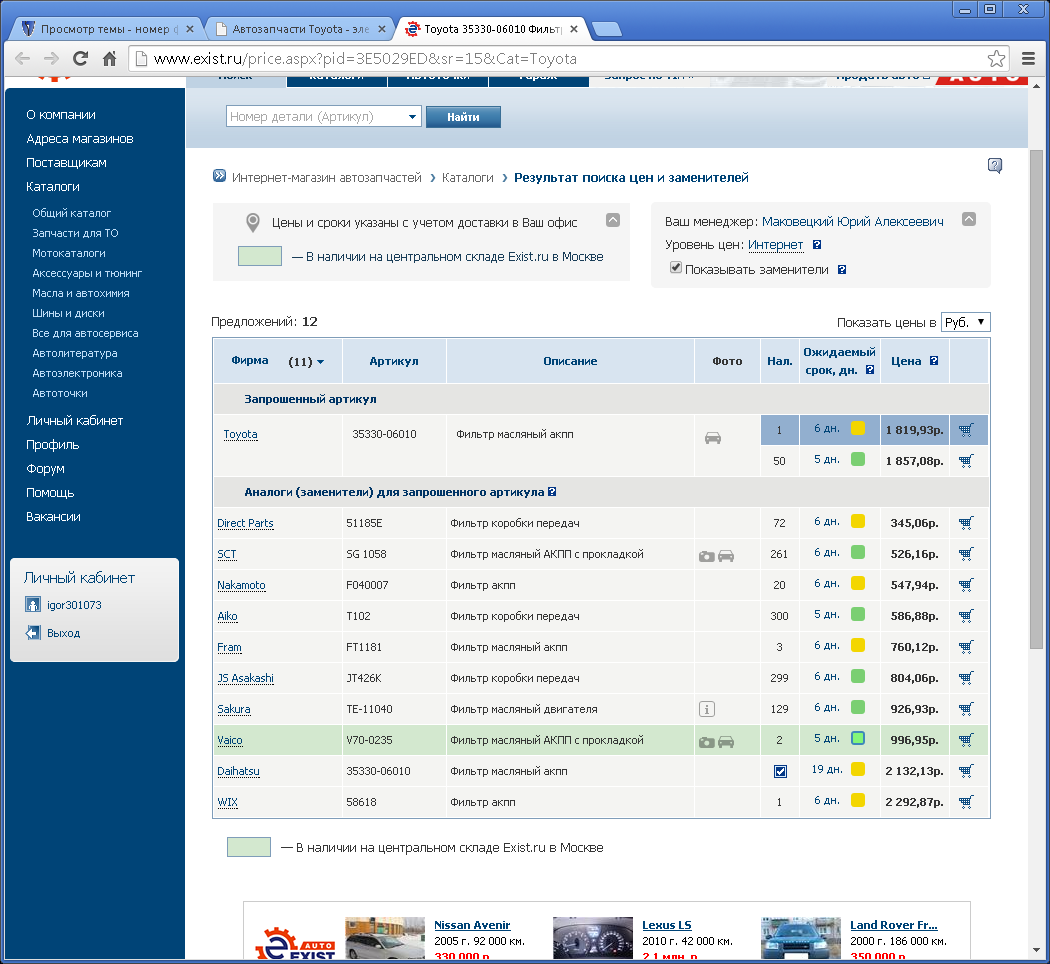
Task: Collapse the manager info panel
Action: (x=968, y=220)
